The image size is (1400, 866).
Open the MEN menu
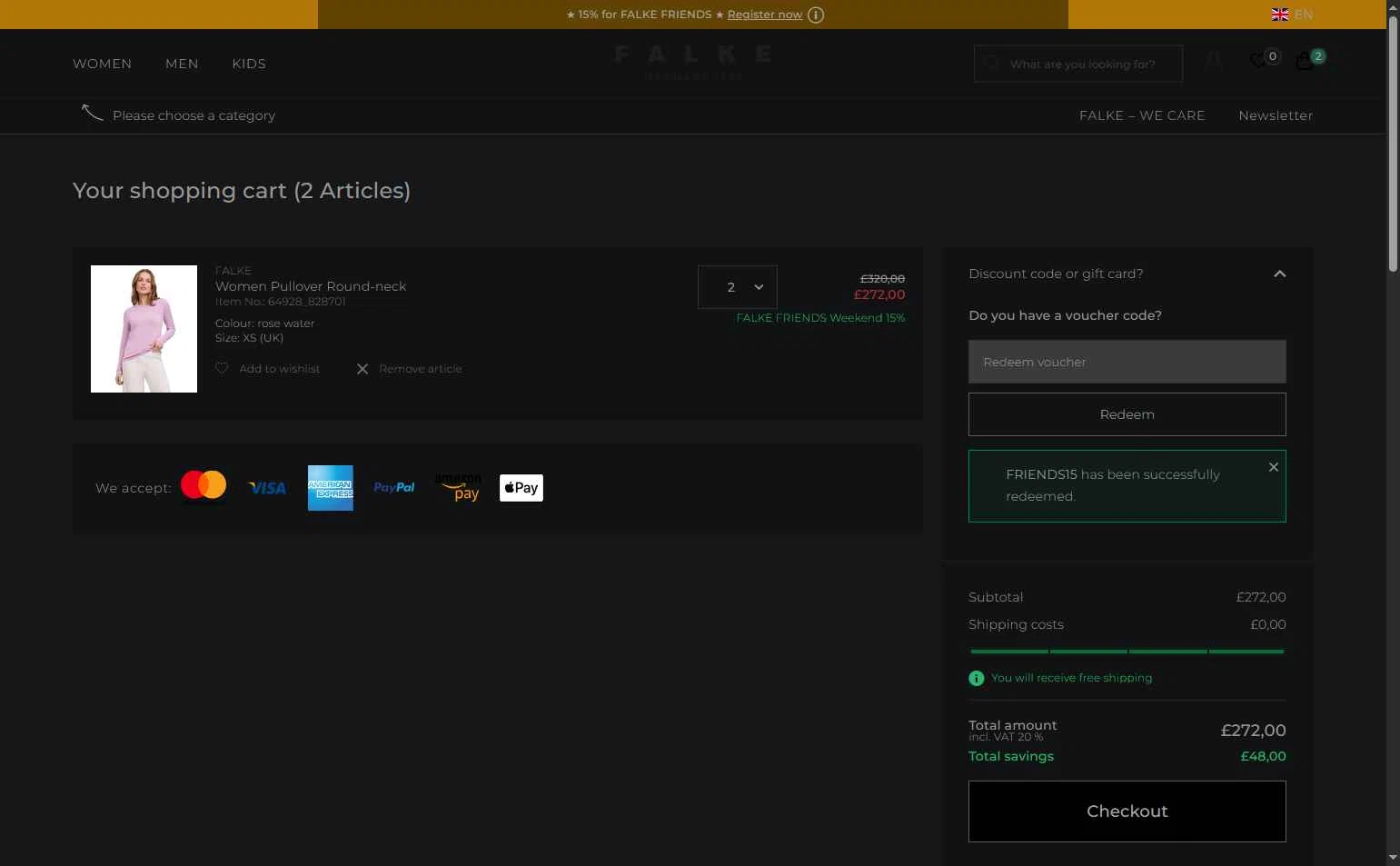click(x=182, y=64)
